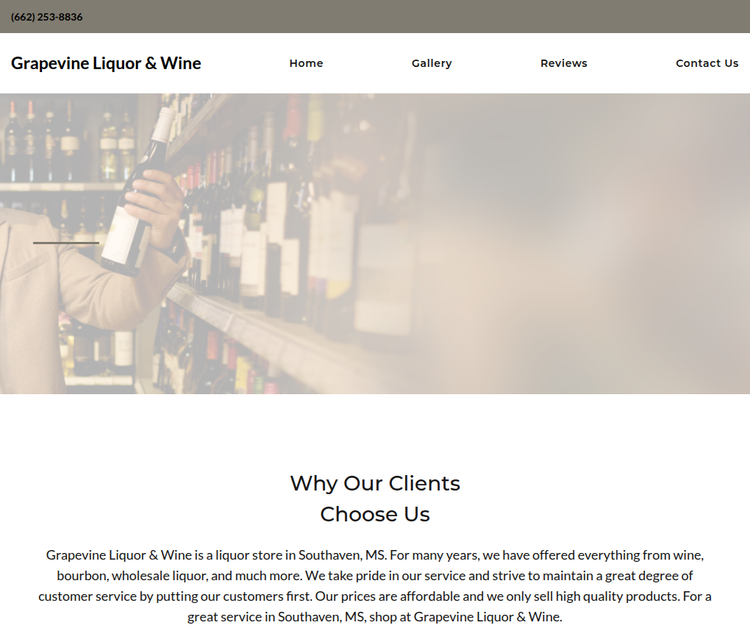
Task: Click the bottles on the top-left shelf
Action: point(67,141)
